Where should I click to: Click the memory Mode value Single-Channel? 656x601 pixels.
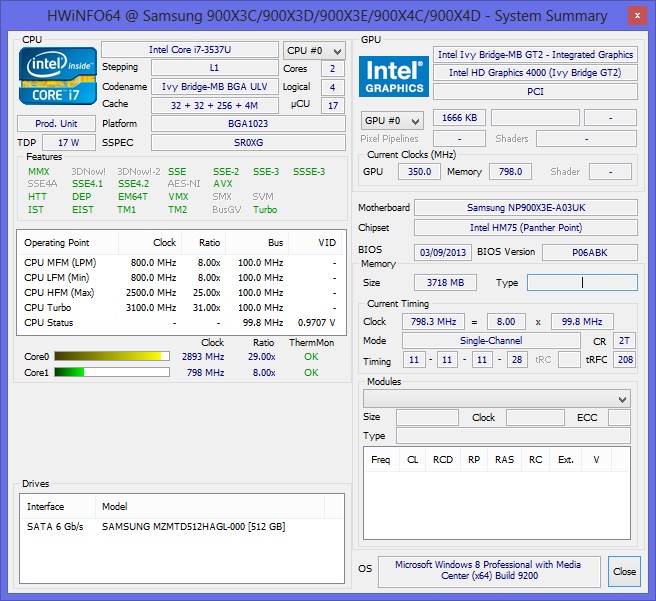(x=491, y=340)
